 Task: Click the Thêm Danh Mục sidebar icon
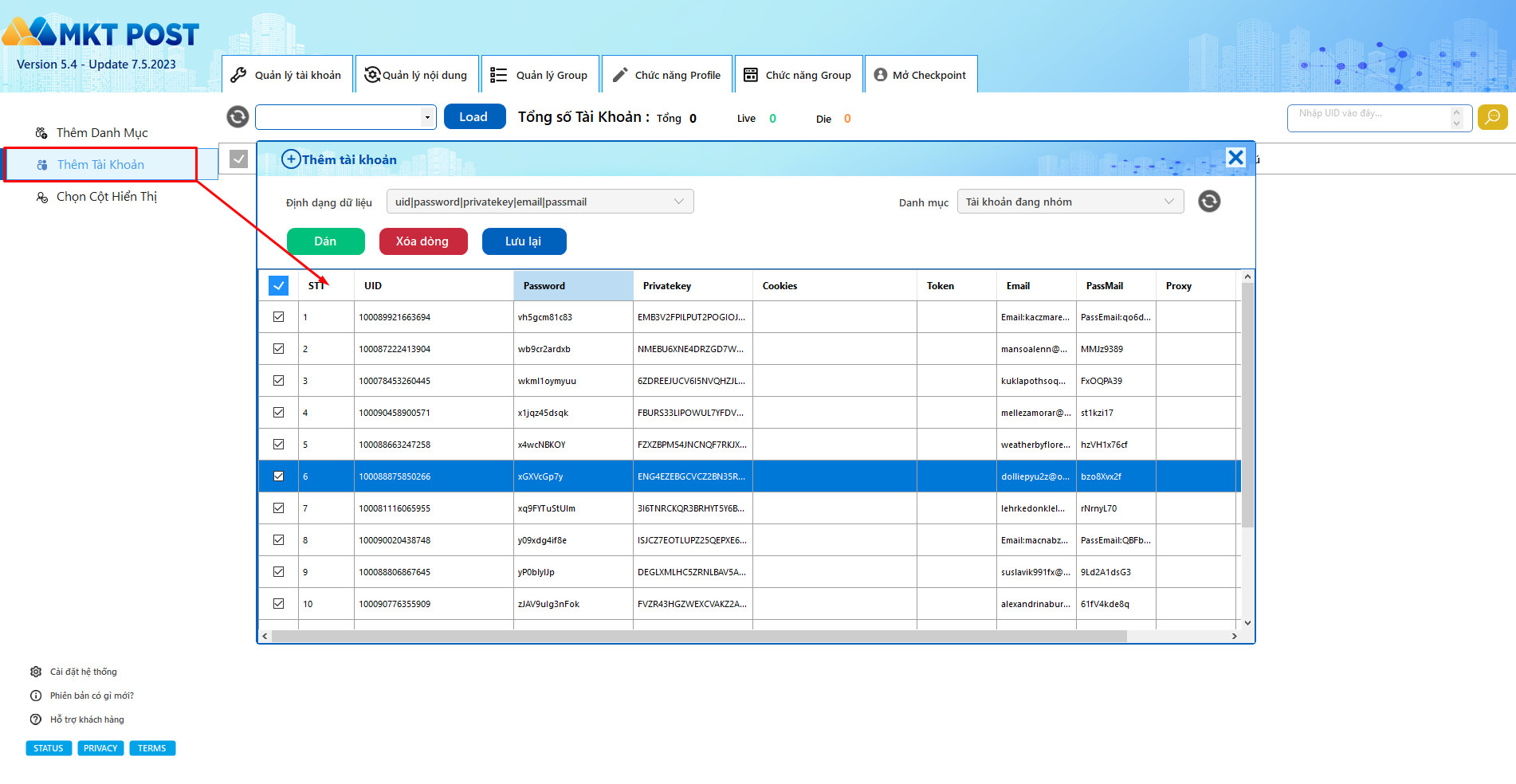point(41,133)
